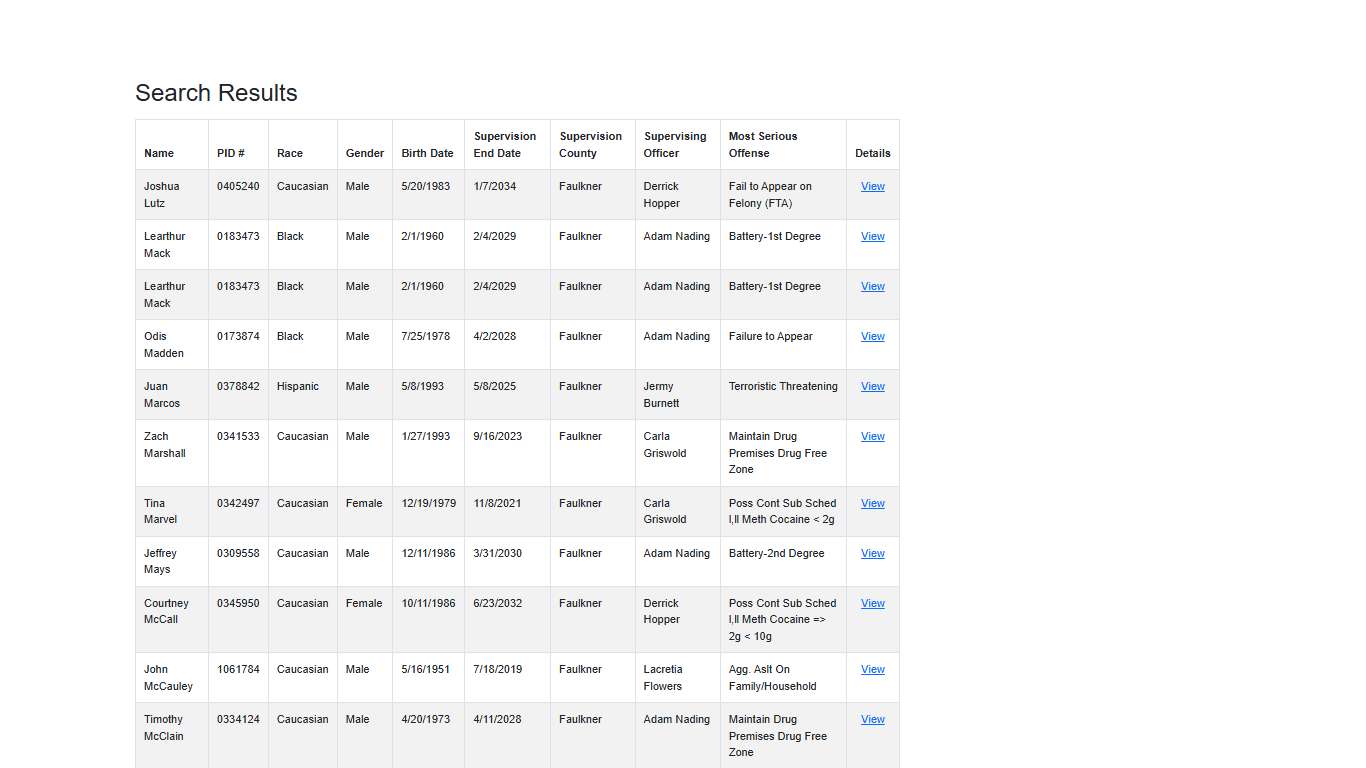Click the PID # column header
This screenshot has height=768, width=1366.
(x=231, y=153)
